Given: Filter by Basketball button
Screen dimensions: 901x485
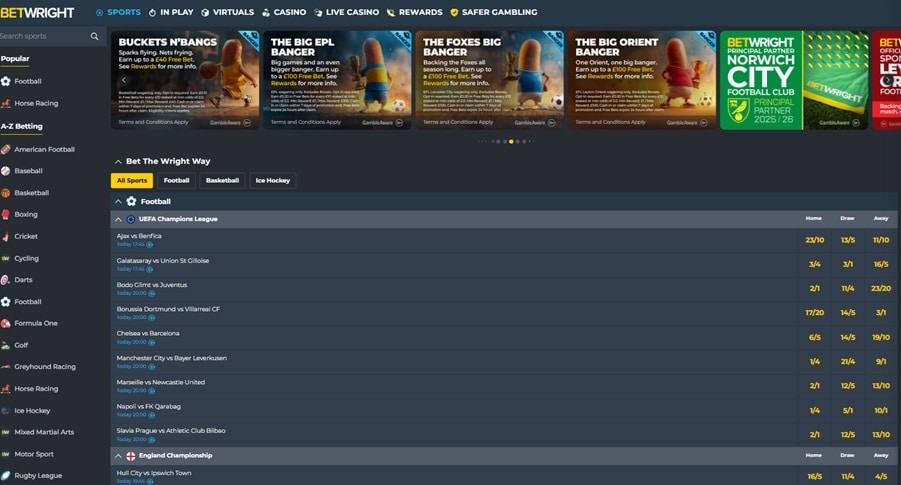Looking at the screenshot, I should click(x=222, y=180).
